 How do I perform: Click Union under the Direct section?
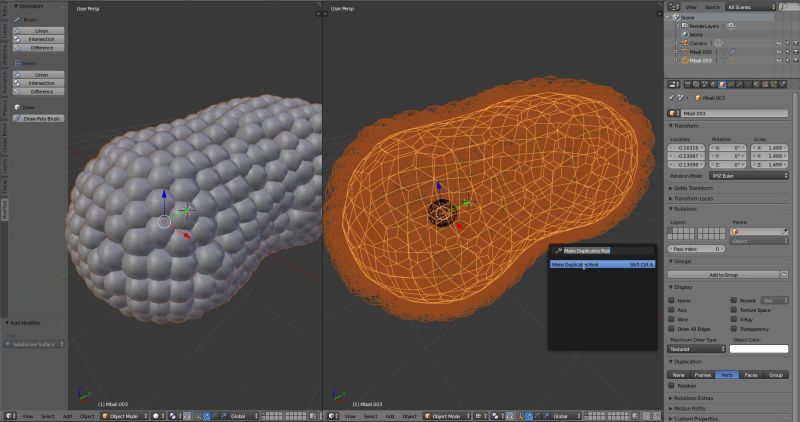tap(39, 75)
